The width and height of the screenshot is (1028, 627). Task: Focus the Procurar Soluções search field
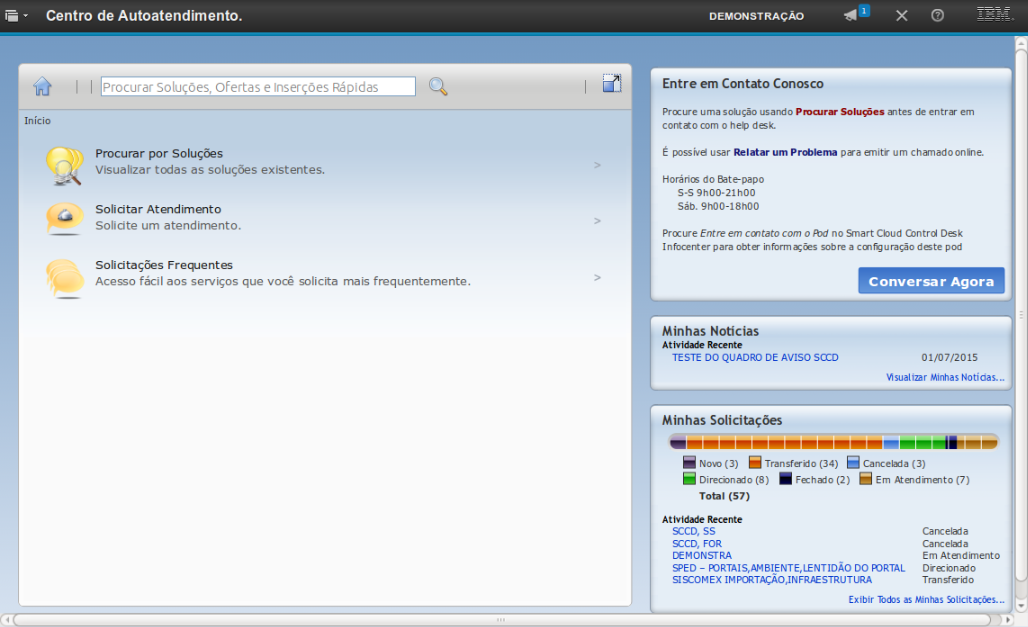pos(258,87)
